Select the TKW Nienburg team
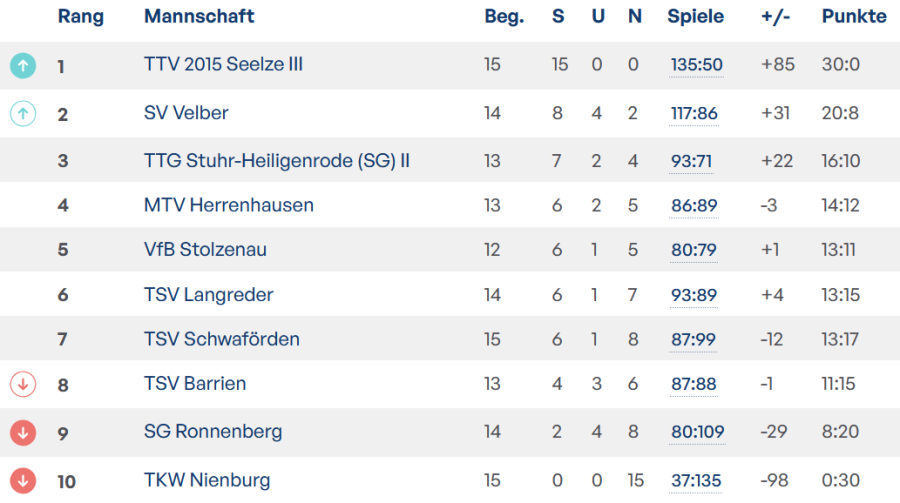The width and height of the screenshot is (900, 503). (x=207, y=481)
